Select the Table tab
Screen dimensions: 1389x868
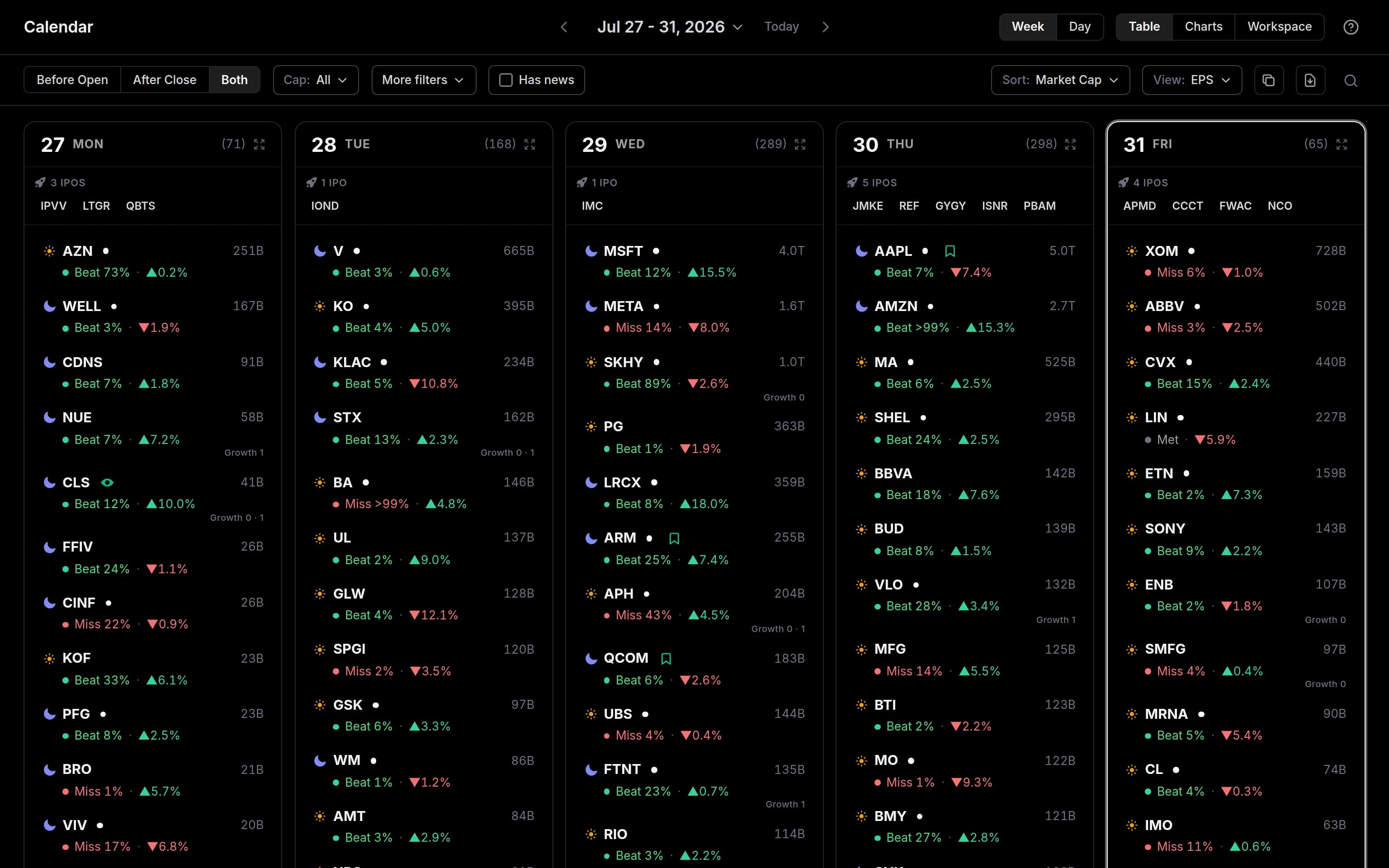1144,27
